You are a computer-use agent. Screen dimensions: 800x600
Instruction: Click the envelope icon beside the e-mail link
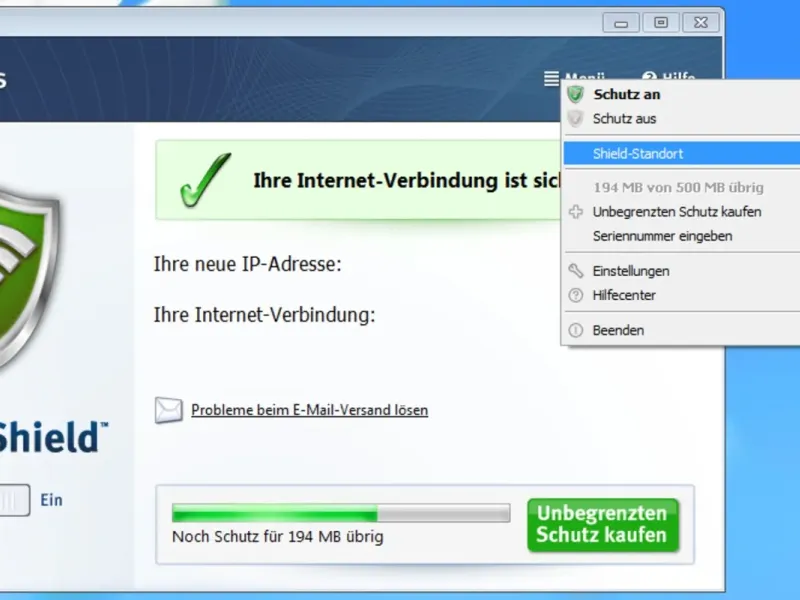click(x=168, y=410)
